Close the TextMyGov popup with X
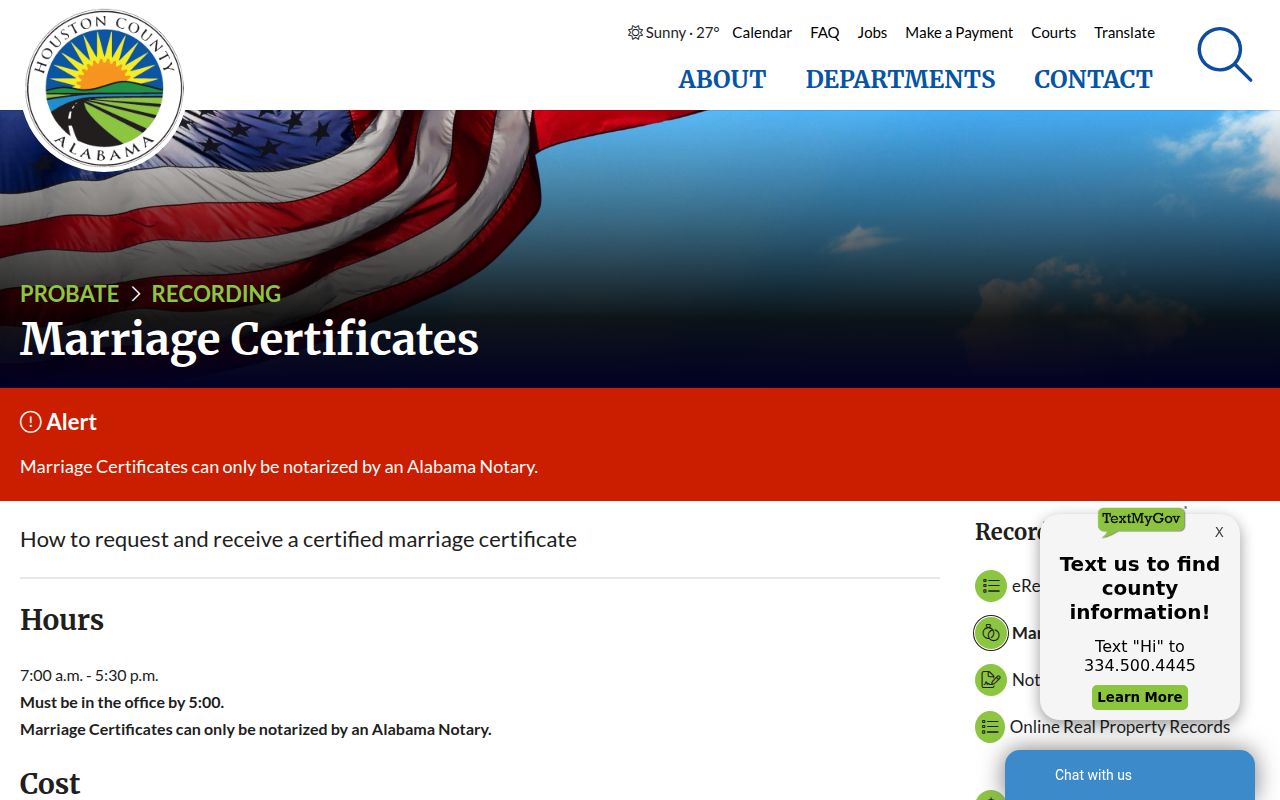Viewport: 1280px width, 800px height. (x=1219, y=532)
